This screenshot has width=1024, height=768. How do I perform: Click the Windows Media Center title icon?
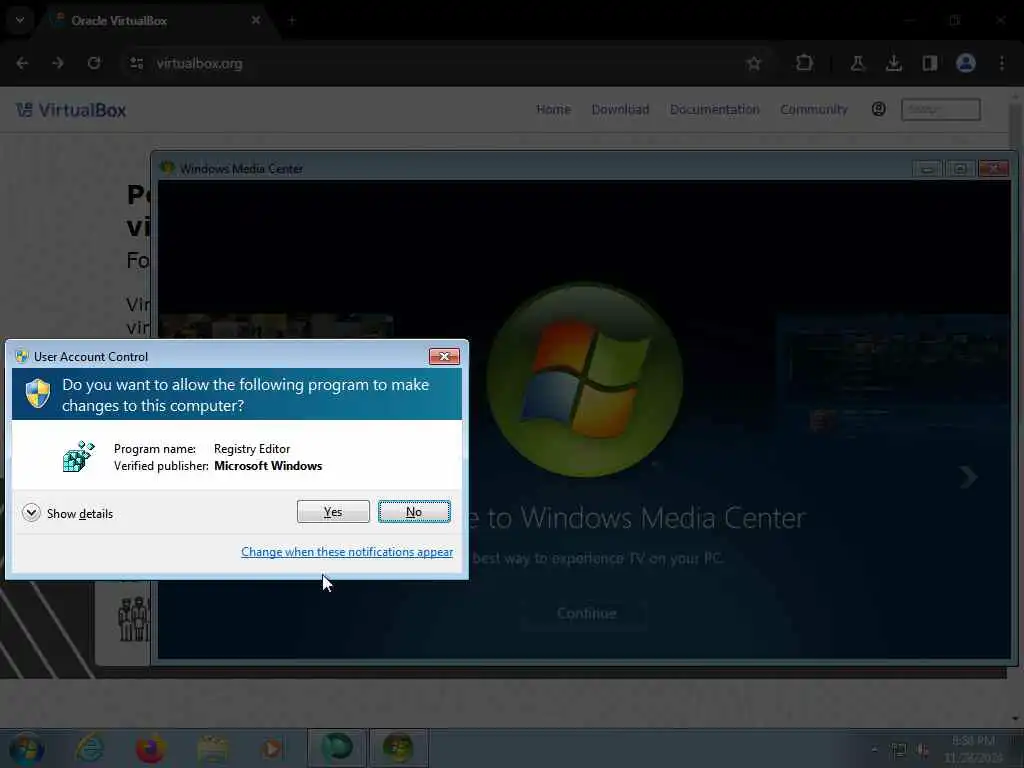[x=167, y=168]
